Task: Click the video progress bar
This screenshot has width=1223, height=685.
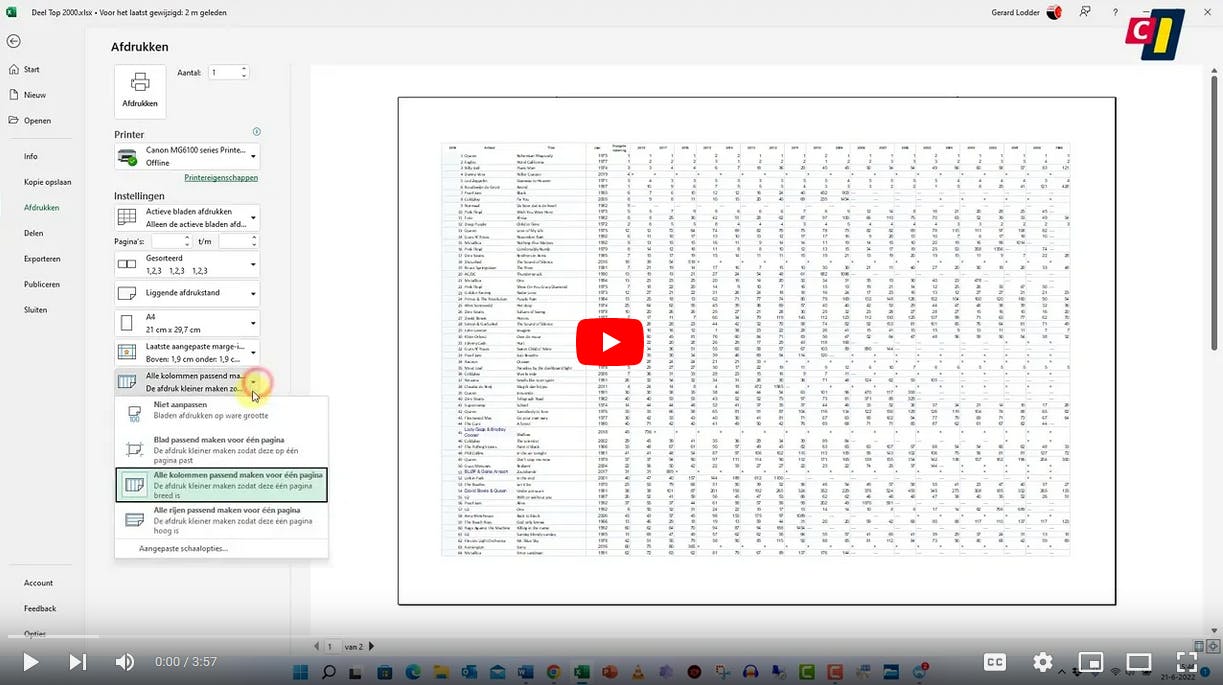Action: [x=611, y=636]
